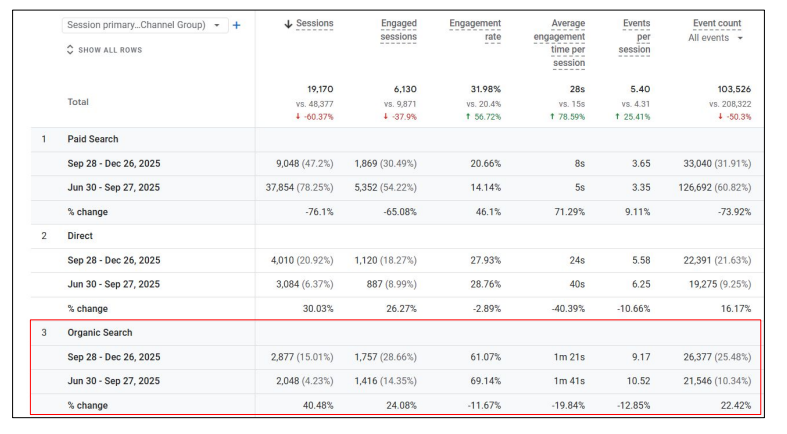Click Paid Search sessions value 9,048
The image size is (787, 434).
(x=296, y=163)
